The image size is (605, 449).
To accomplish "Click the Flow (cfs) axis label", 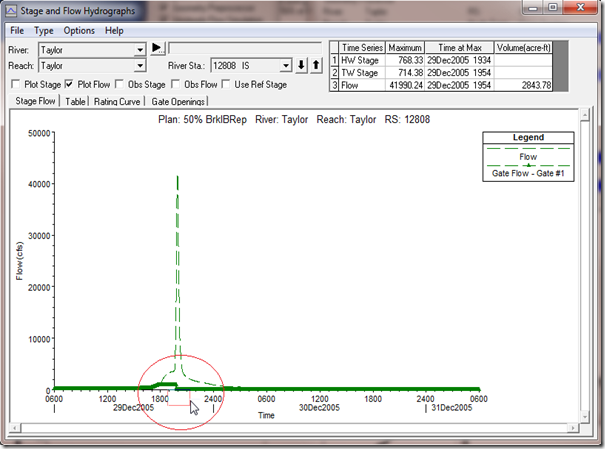I will point(19,261).
